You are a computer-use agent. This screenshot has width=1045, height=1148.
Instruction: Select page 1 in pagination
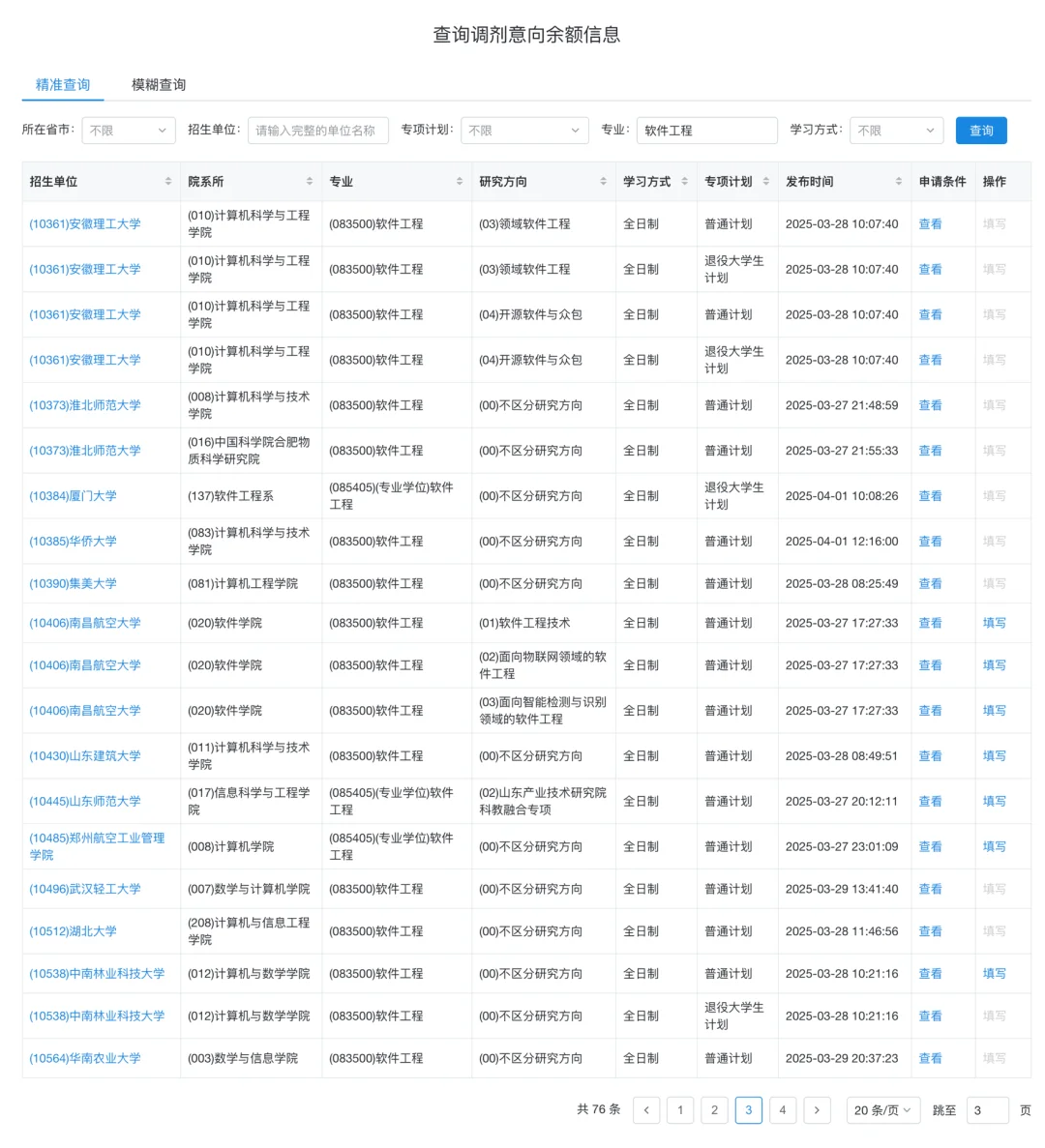[680, 1110]
